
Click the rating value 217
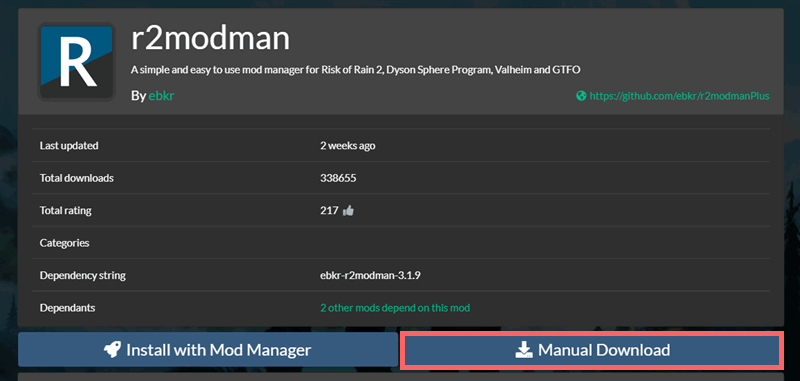point(330,210)
